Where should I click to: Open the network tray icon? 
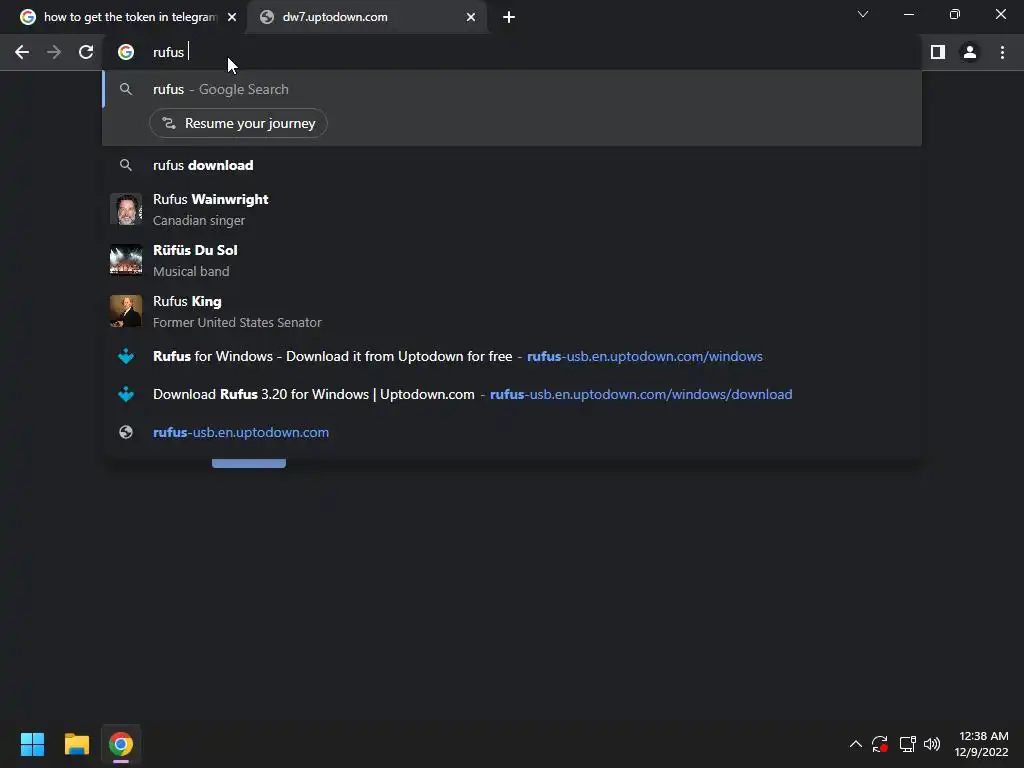coord(907,744)
